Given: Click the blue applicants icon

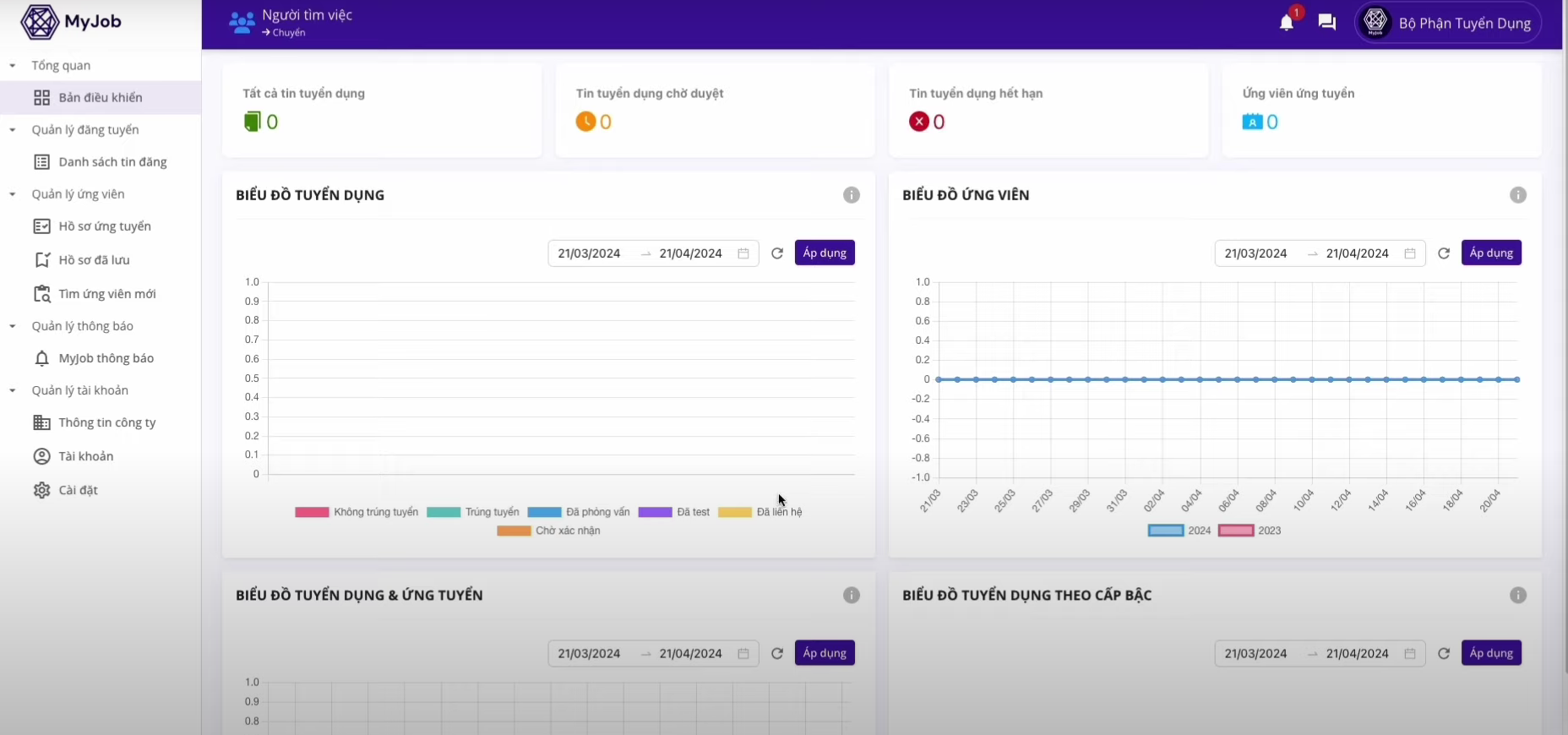Looking at the screenshot, I should point(1252,122).
